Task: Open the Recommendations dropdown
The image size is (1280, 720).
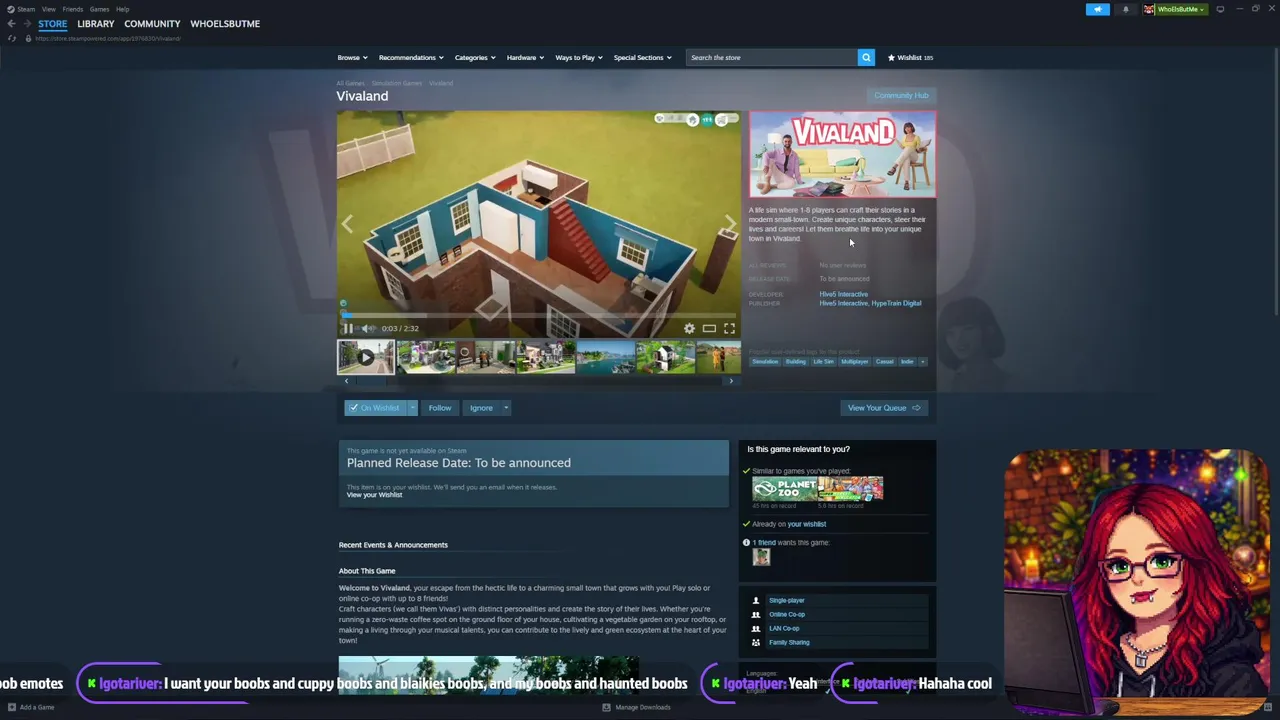Action: [411, 57]
